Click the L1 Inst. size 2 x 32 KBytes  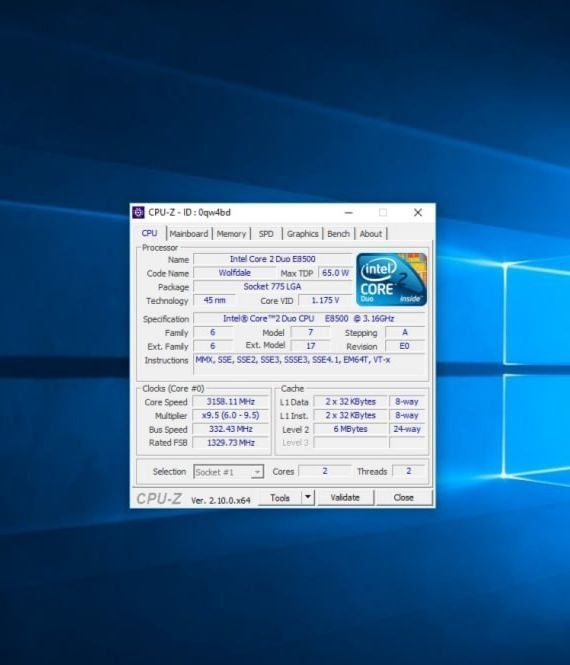click(351, 415)
